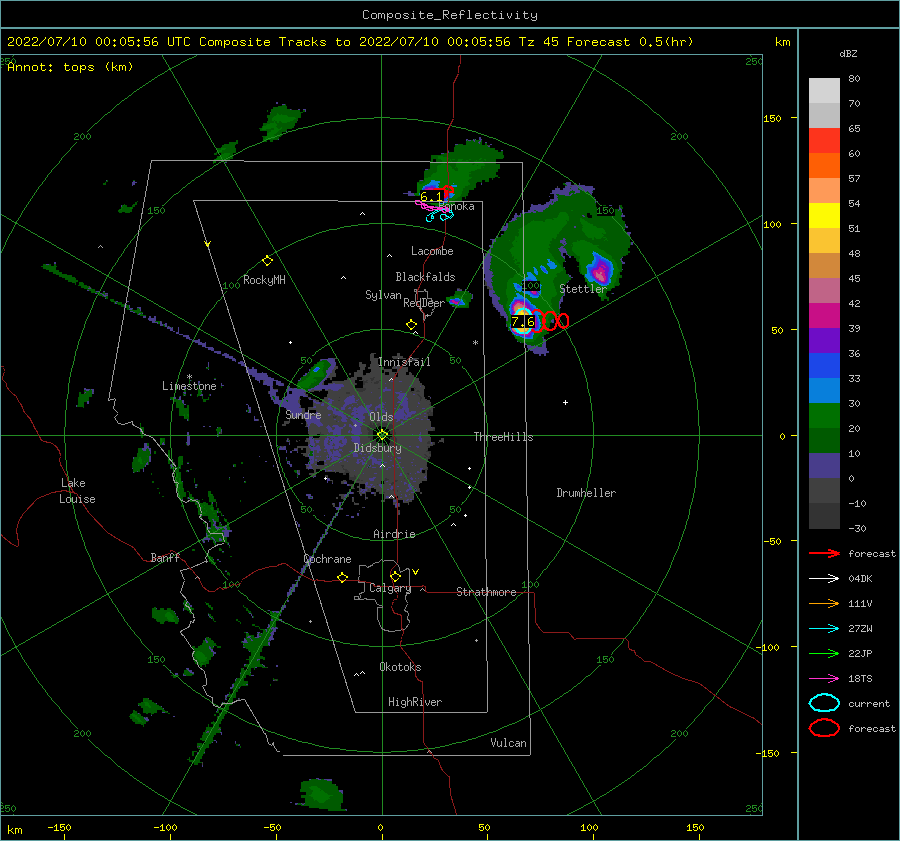Click the cyan current ellipse in legend

pos(824,703)
